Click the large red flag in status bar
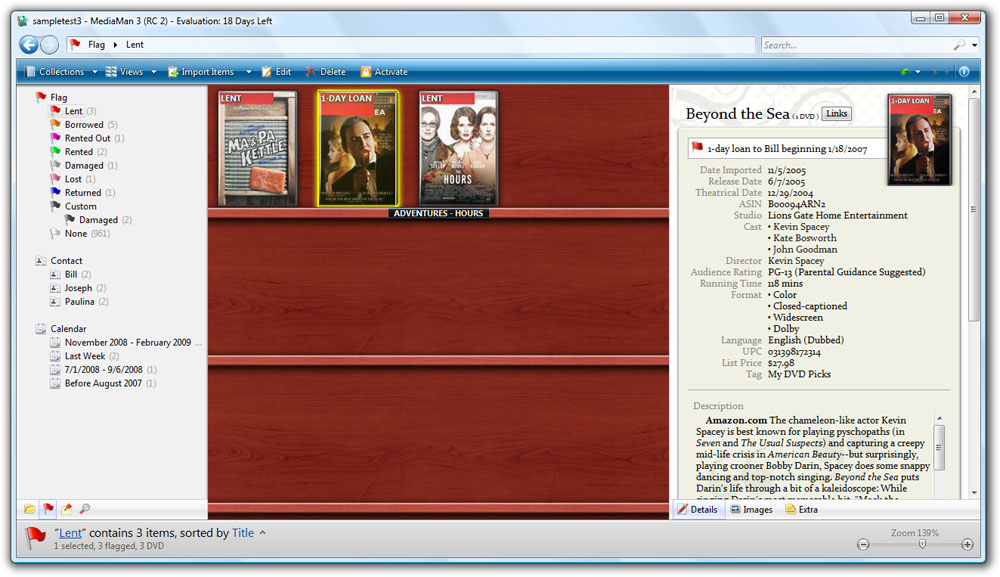The width and height of the screenshot is (1000, 577). pos(36,536)
